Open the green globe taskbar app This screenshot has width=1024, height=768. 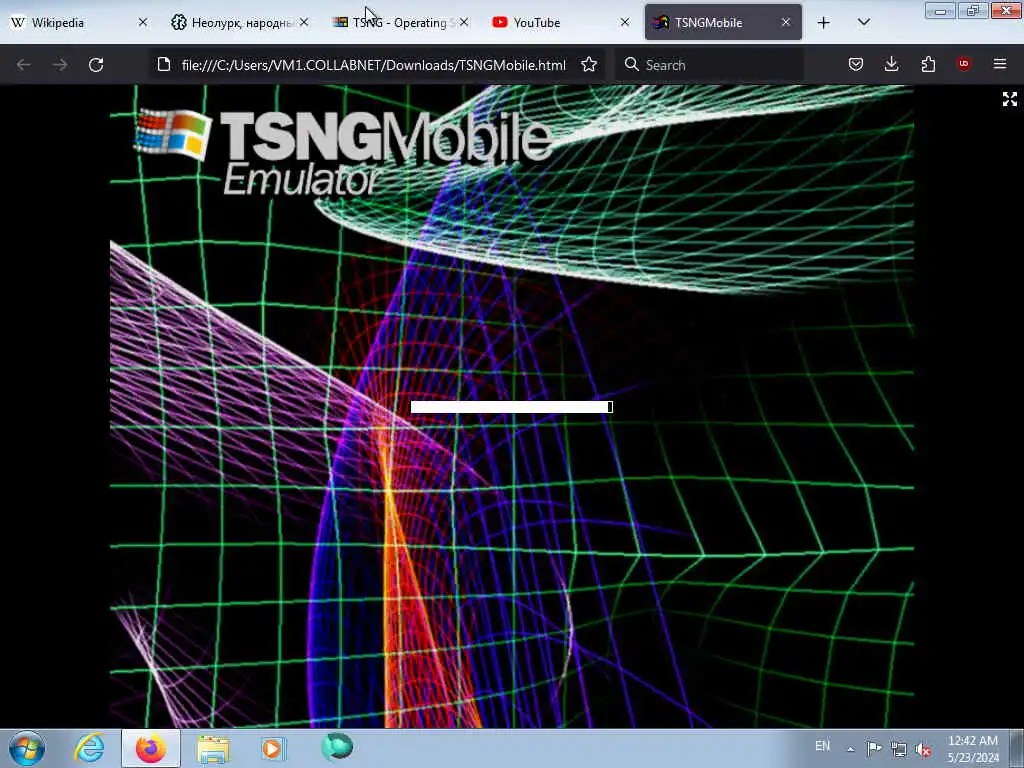(336, 747)
